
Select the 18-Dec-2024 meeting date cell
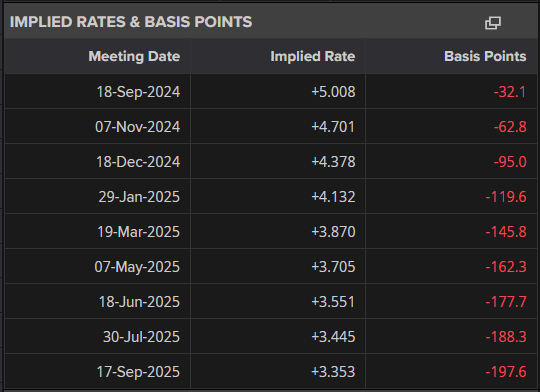click(138, 162)
